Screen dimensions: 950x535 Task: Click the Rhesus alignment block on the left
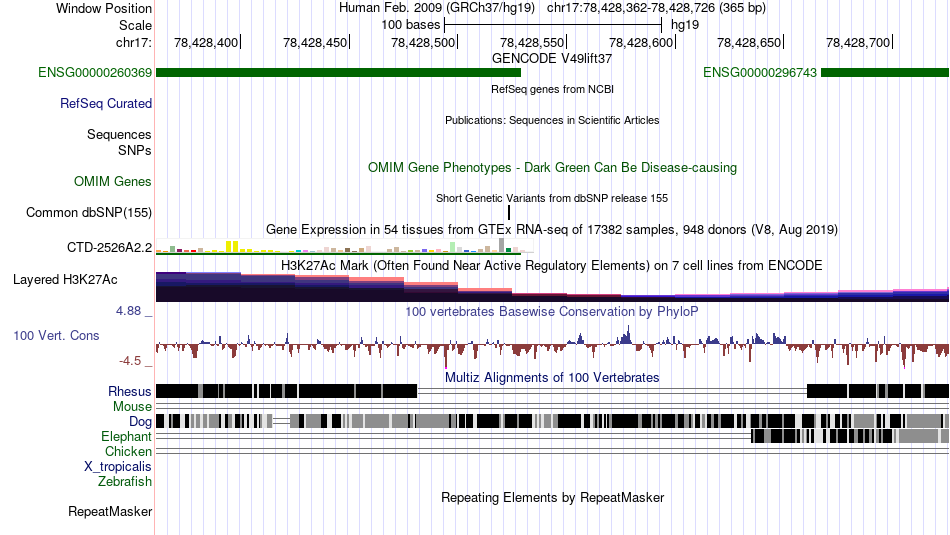(x=287, y=391)
